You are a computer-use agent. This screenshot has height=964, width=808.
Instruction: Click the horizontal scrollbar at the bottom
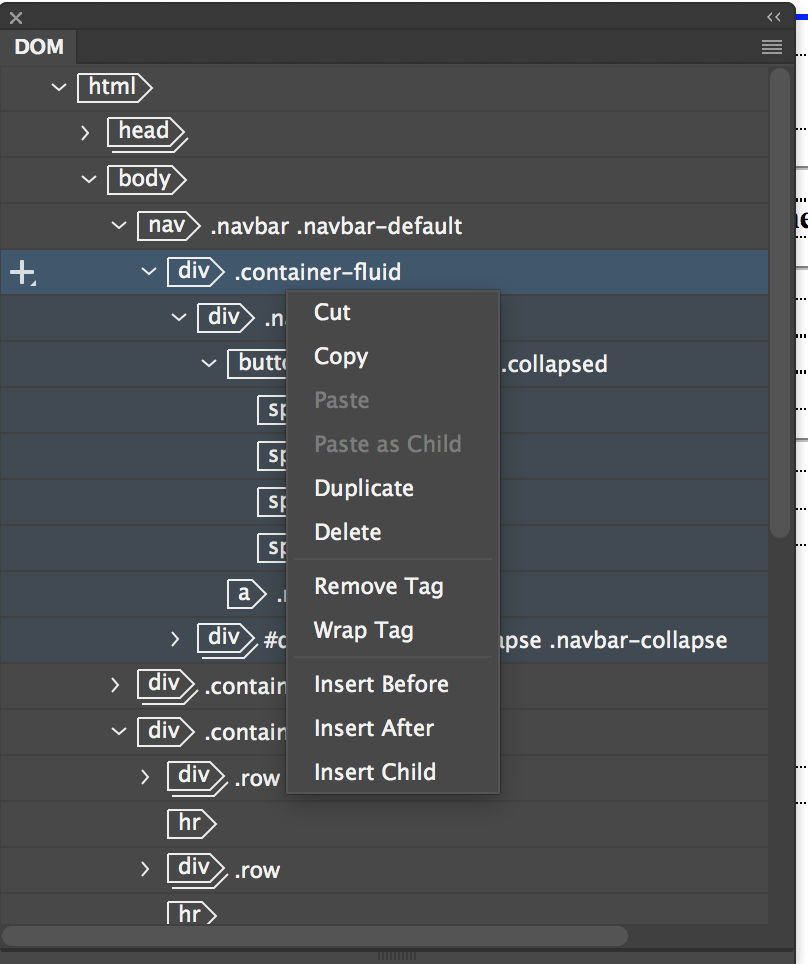320,935
